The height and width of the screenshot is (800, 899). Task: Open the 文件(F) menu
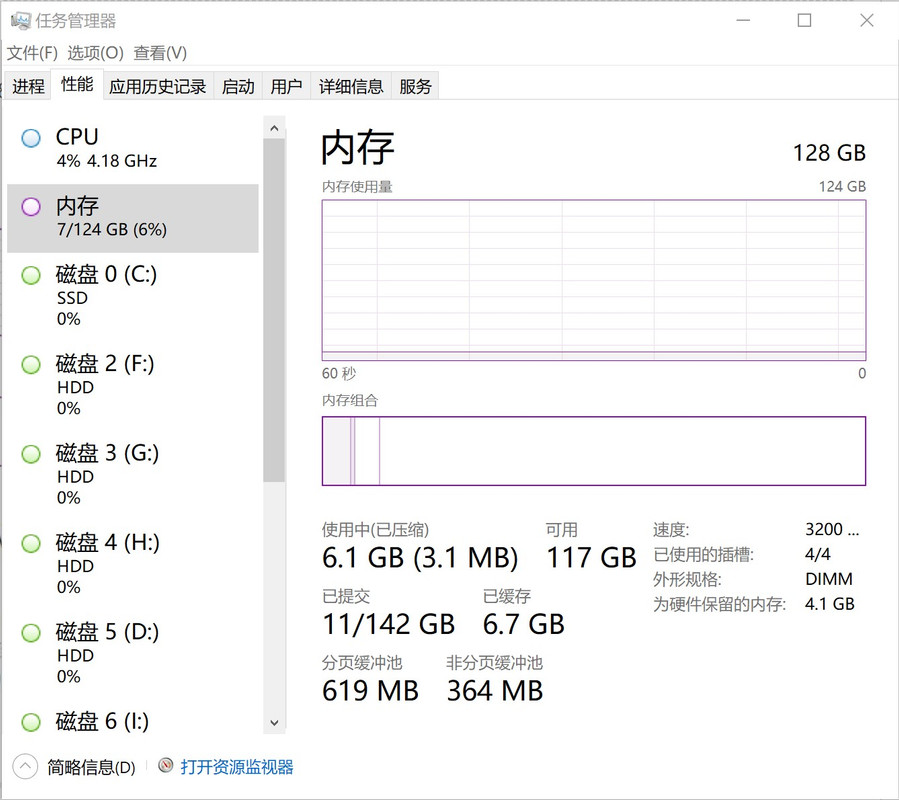[x=32, y=53]
